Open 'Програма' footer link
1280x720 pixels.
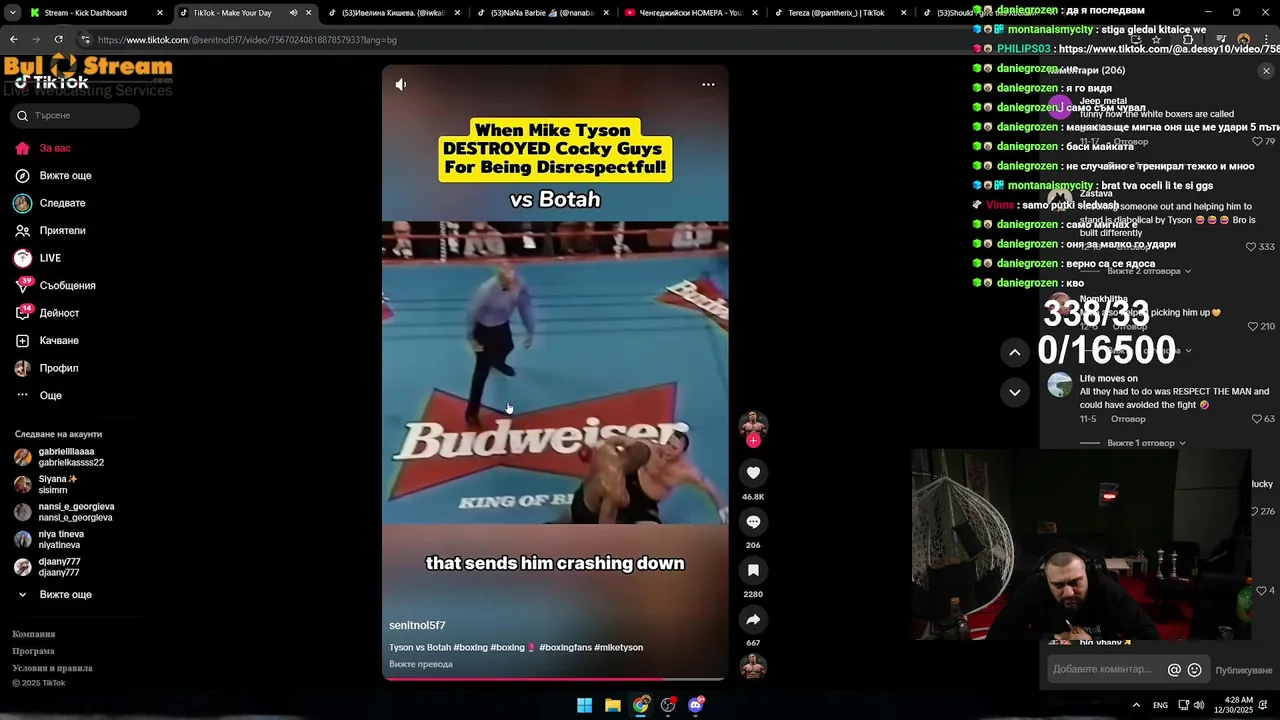coord(33,651)
